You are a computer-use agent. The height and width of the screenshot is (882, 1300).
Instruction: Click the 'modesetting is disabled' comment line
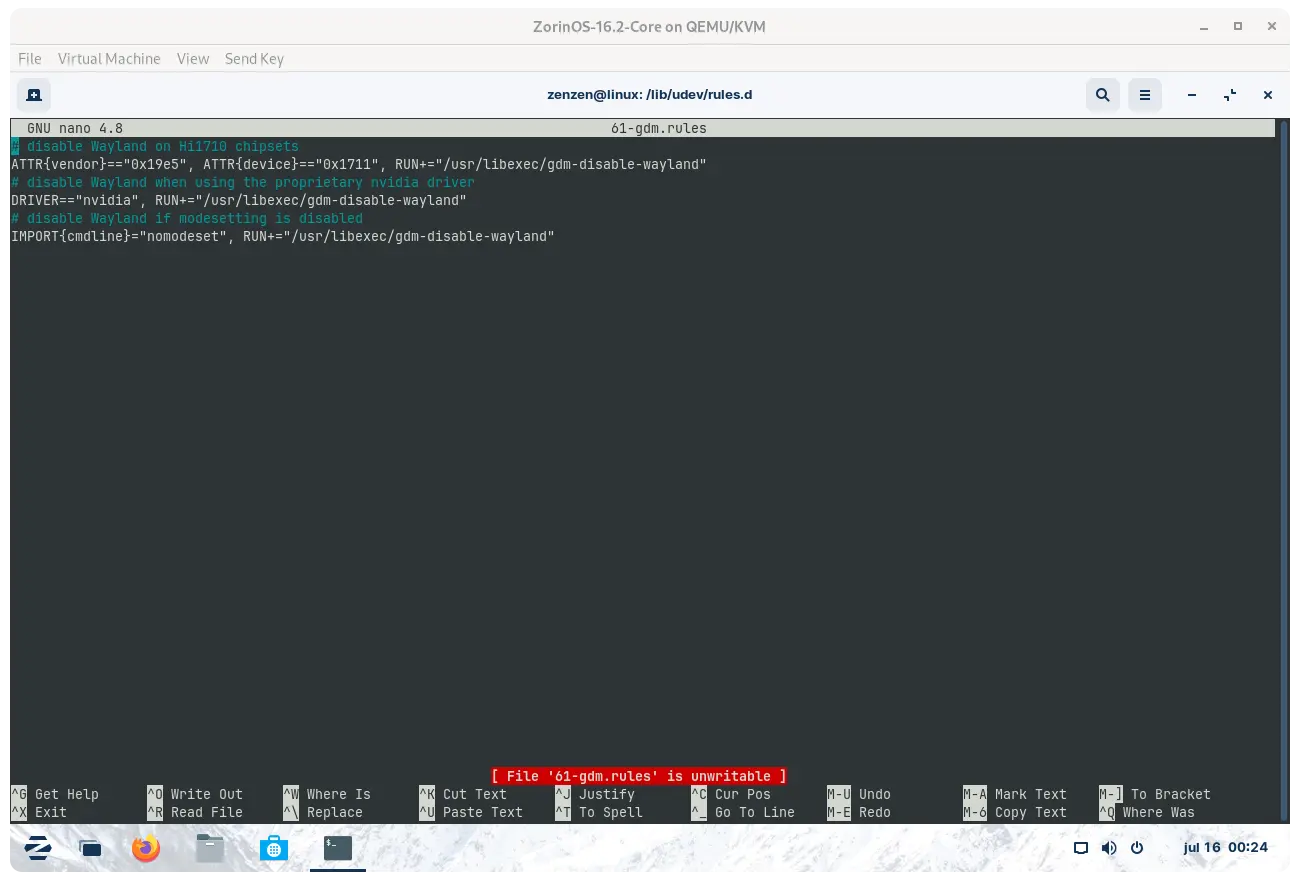click(x=187, y=218)
